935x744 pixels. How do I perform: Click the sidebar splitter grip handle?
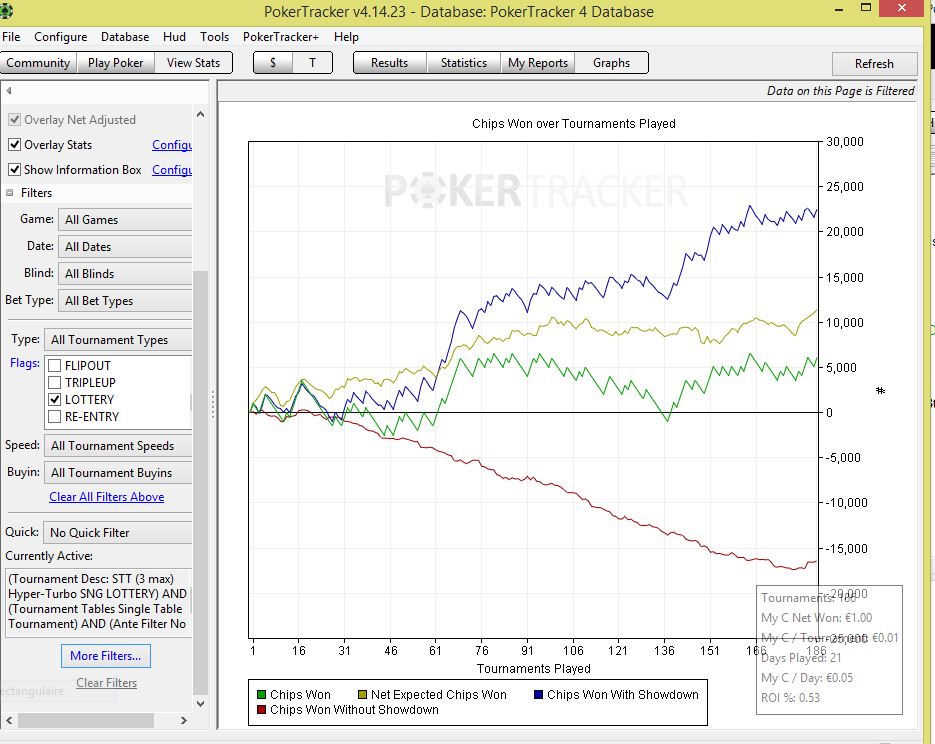point(213,405)
